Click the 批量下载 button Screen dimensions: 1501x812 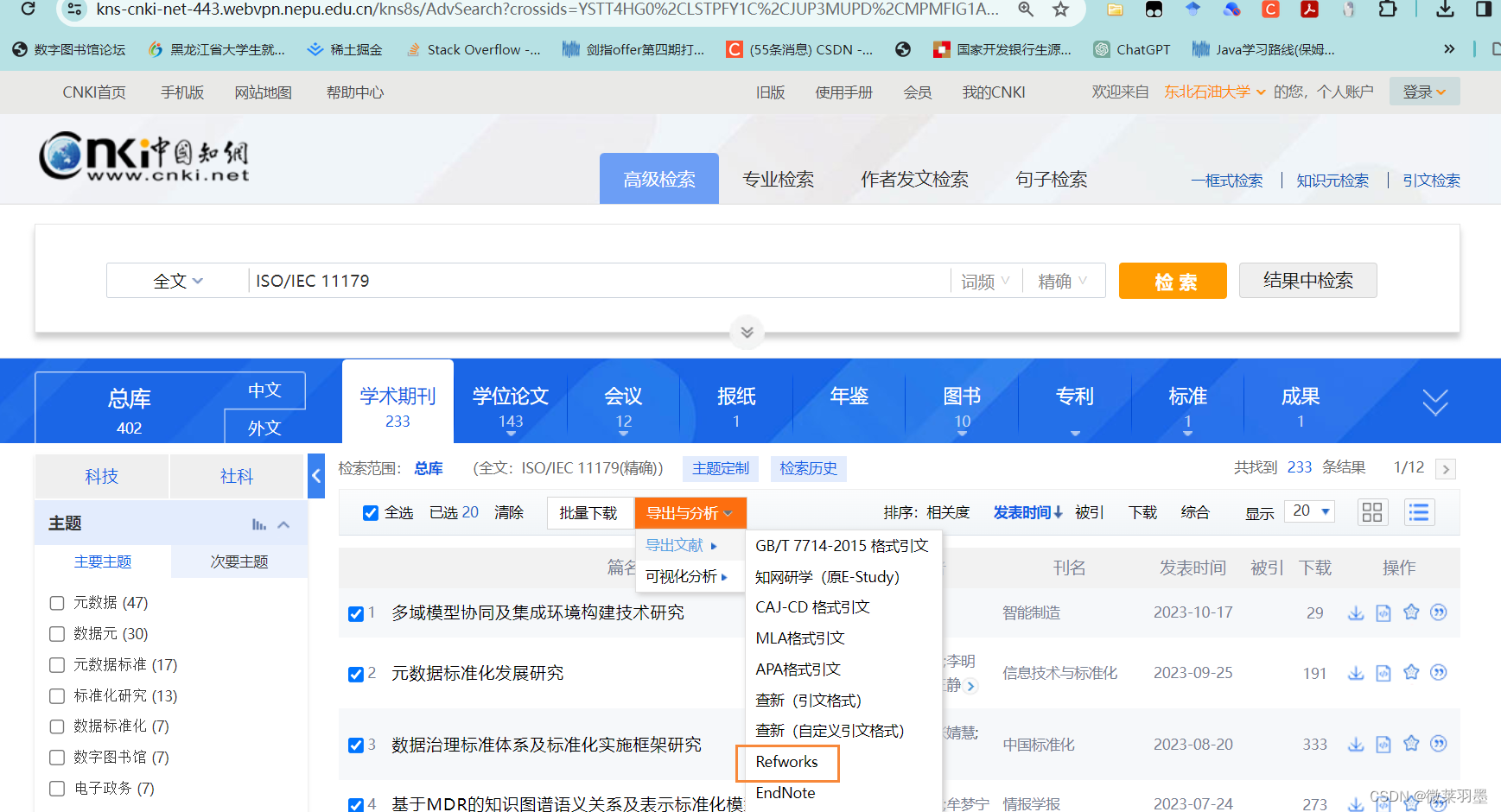(x=588, y=513)
